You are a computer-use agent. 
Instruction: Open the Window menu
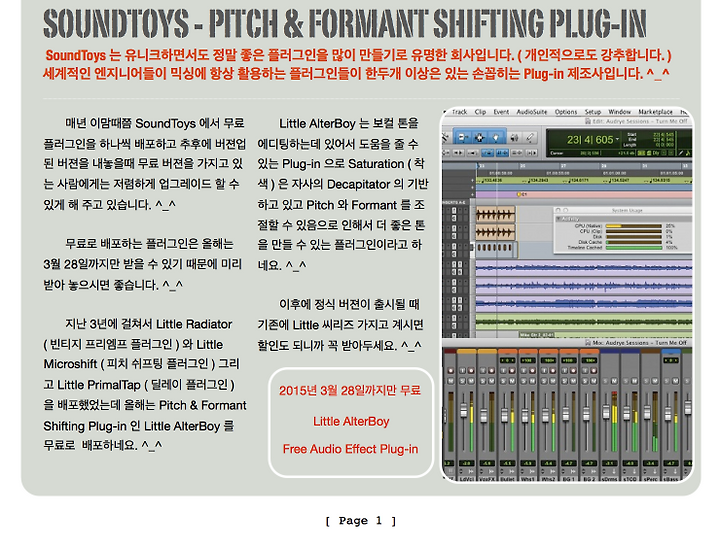619,112
